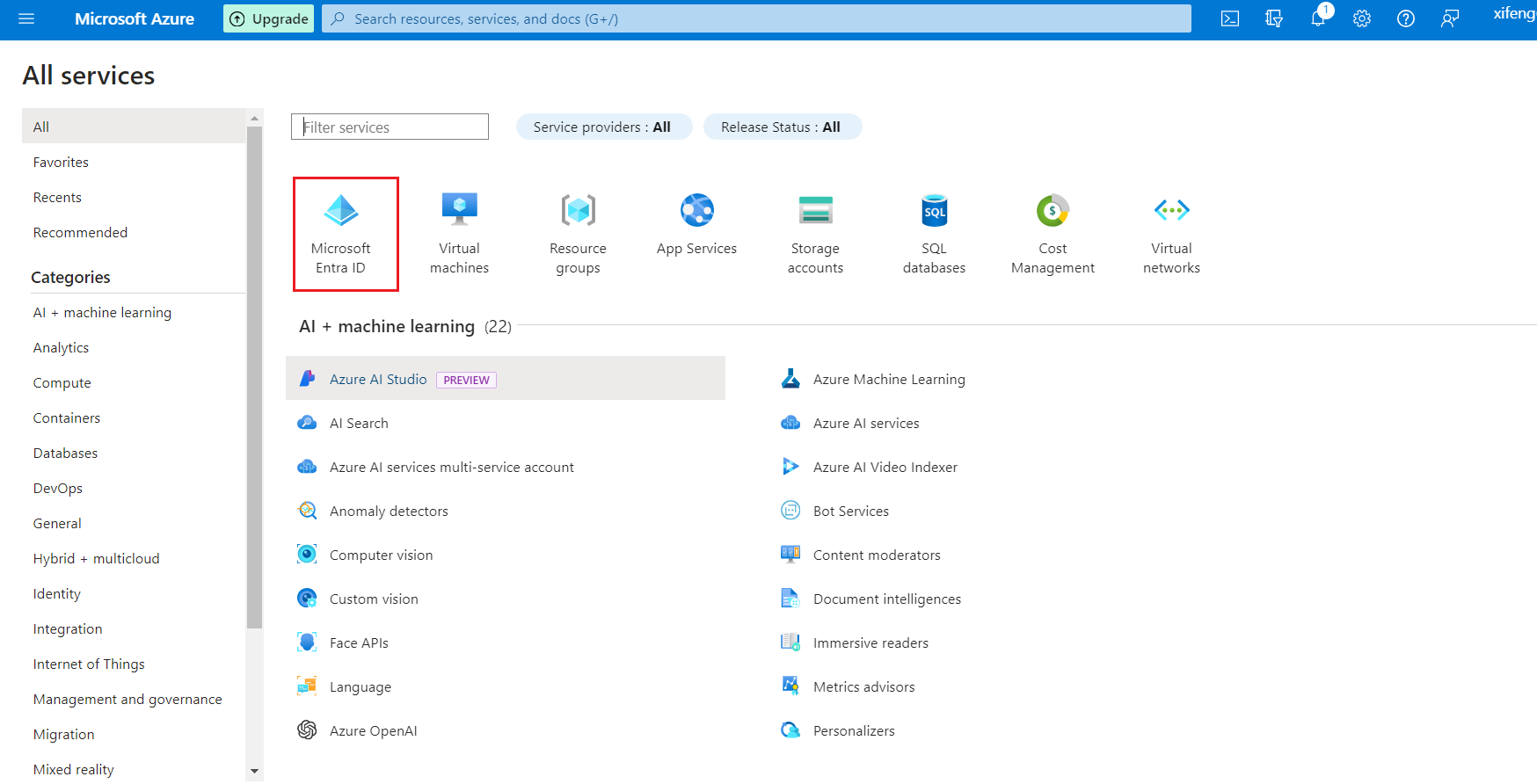Click the Azure Machine Learning icon
The height and width of the screenshot is (784, 1537).
[x=790, y=379]
